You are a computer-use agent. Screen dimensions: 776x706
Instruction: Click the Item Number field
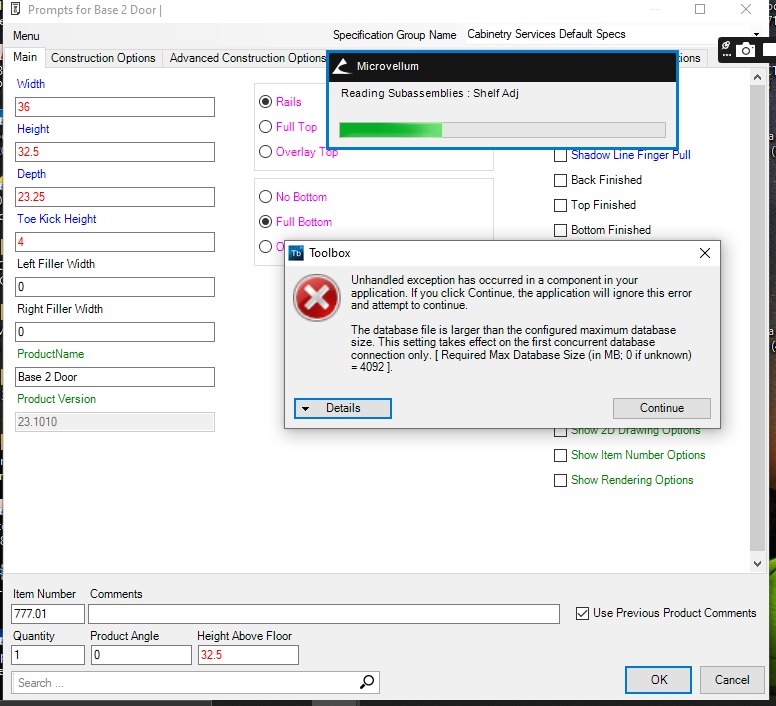[48, 614]
